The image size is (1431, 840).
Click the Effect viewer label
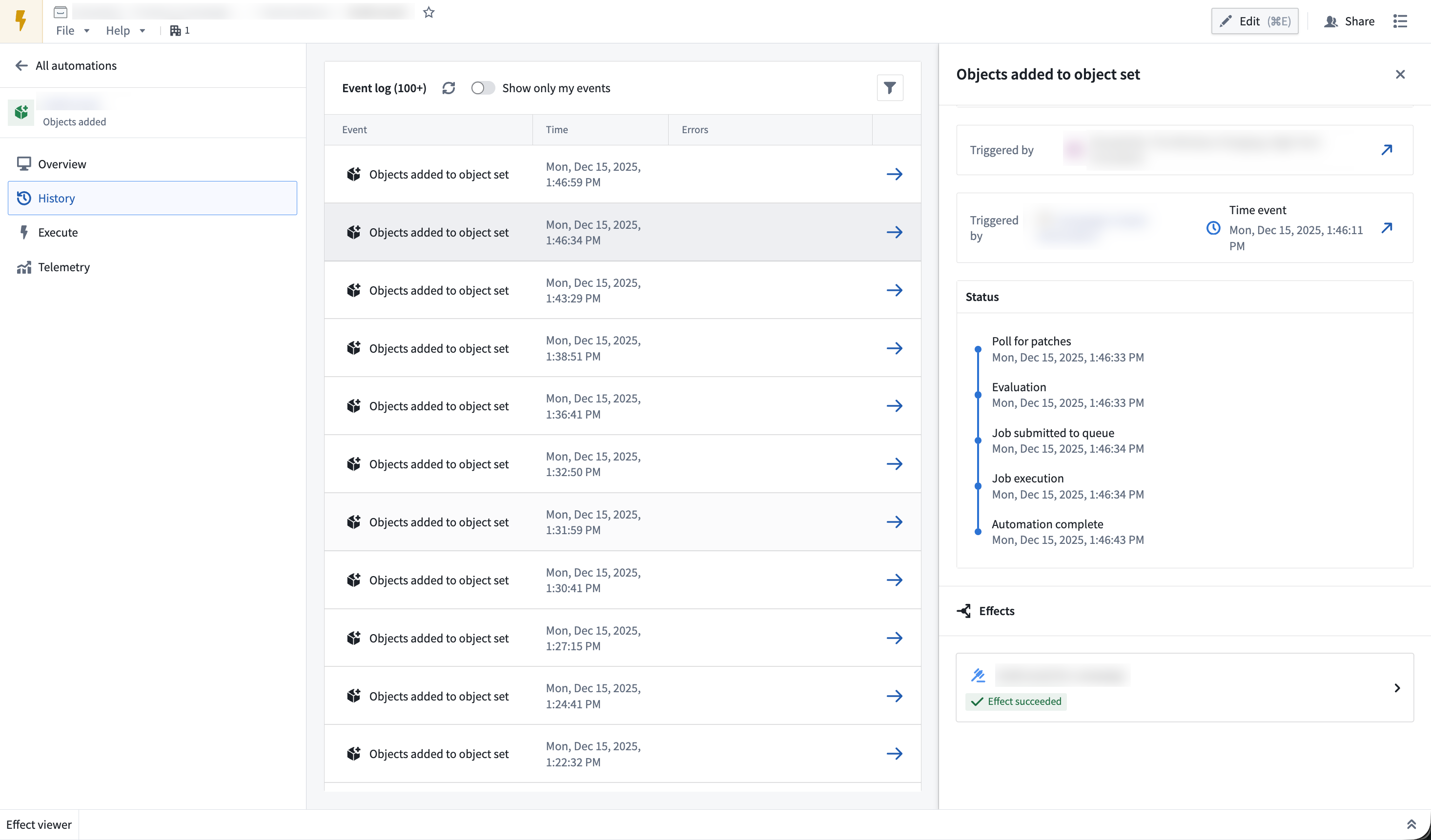coord(39,825)
